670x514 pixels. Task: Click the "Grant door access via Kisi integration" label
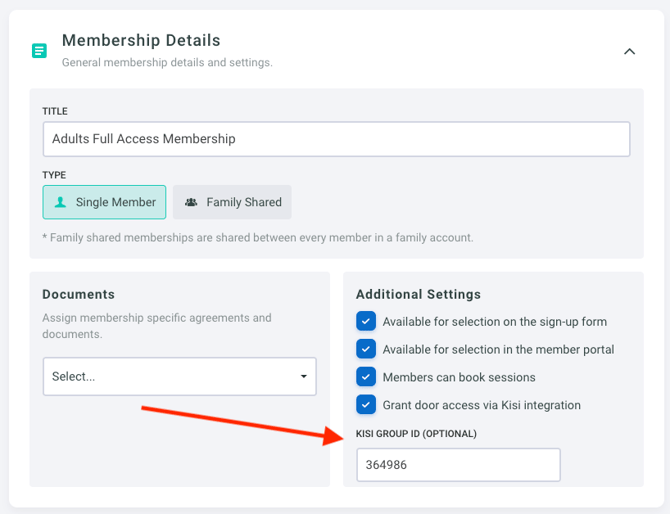click(481, 405)
